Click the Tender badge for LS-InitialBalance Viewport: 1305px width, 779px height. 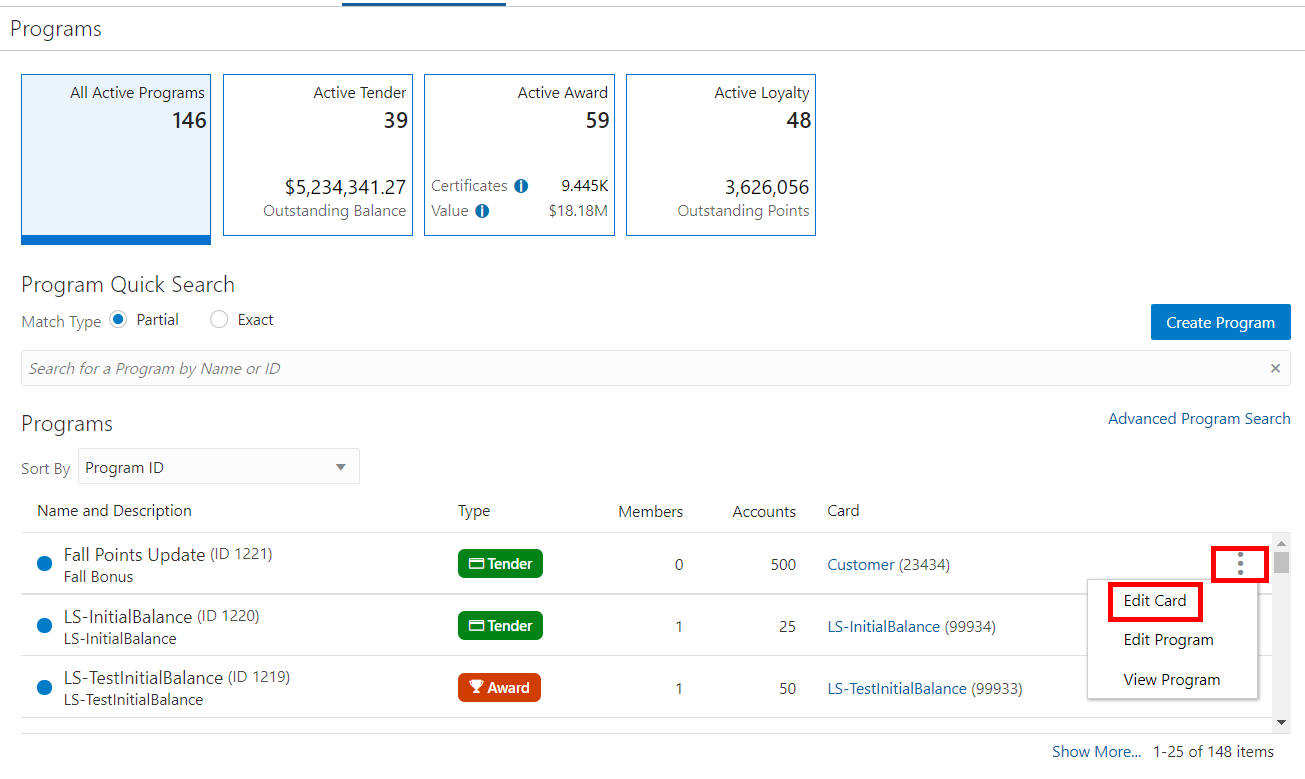(x=500, y=626)
